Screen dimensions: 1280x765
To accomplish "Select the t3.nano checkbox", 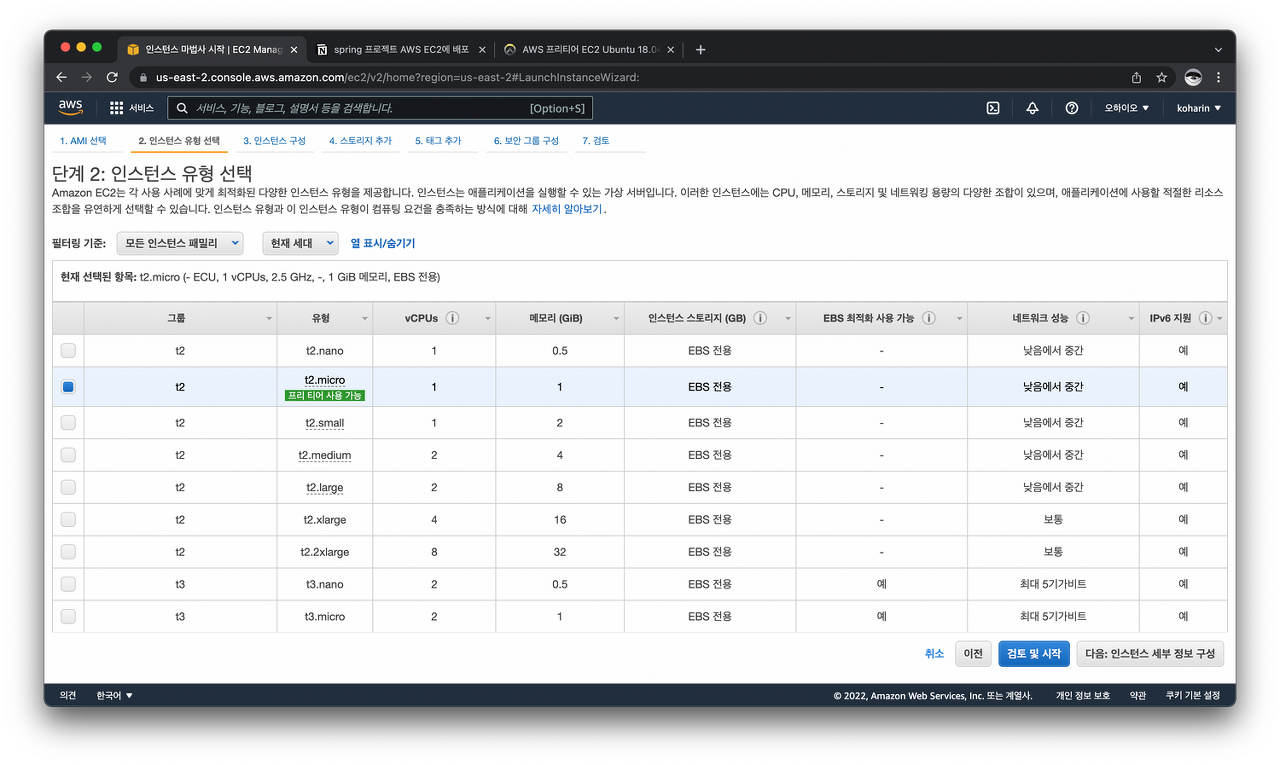I will tap(68, 584).
